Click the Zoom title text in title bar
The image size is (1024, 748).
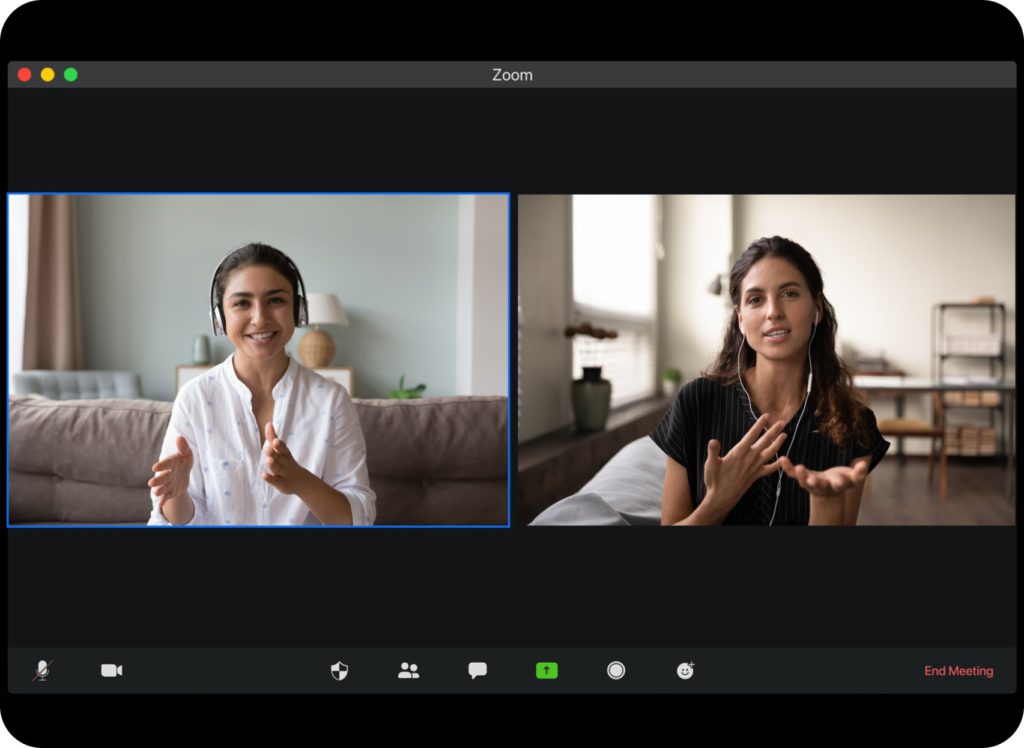[x=512, y=75]
